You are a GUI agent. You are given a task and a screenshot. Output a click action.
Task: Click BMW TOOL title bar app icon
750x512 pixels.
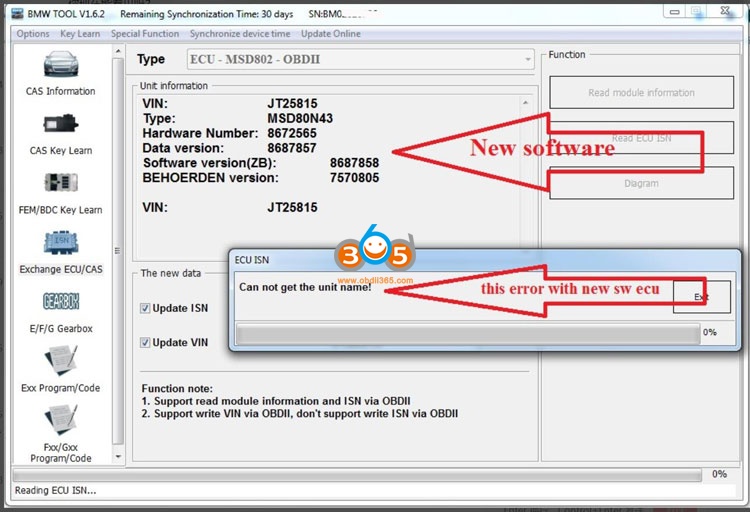(x=17, y=14)
